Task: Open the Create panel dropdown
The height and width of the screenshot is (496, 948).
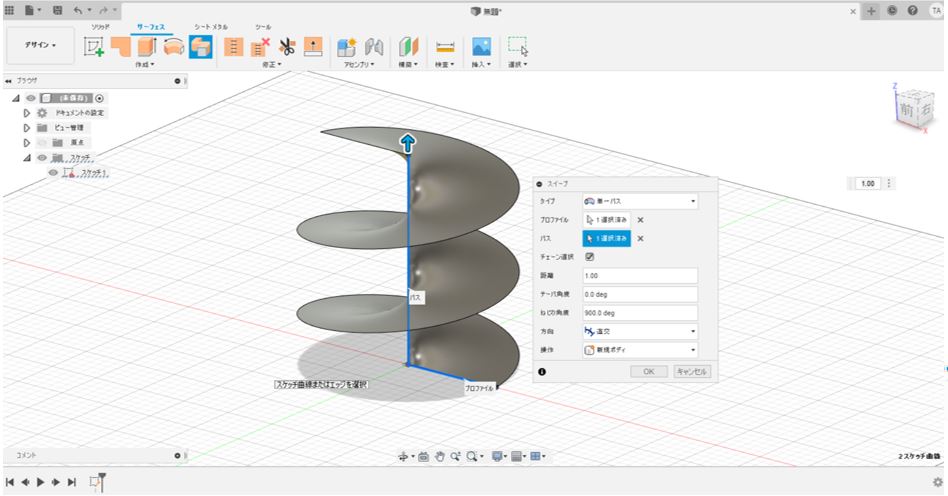Action: coord(145,64)
